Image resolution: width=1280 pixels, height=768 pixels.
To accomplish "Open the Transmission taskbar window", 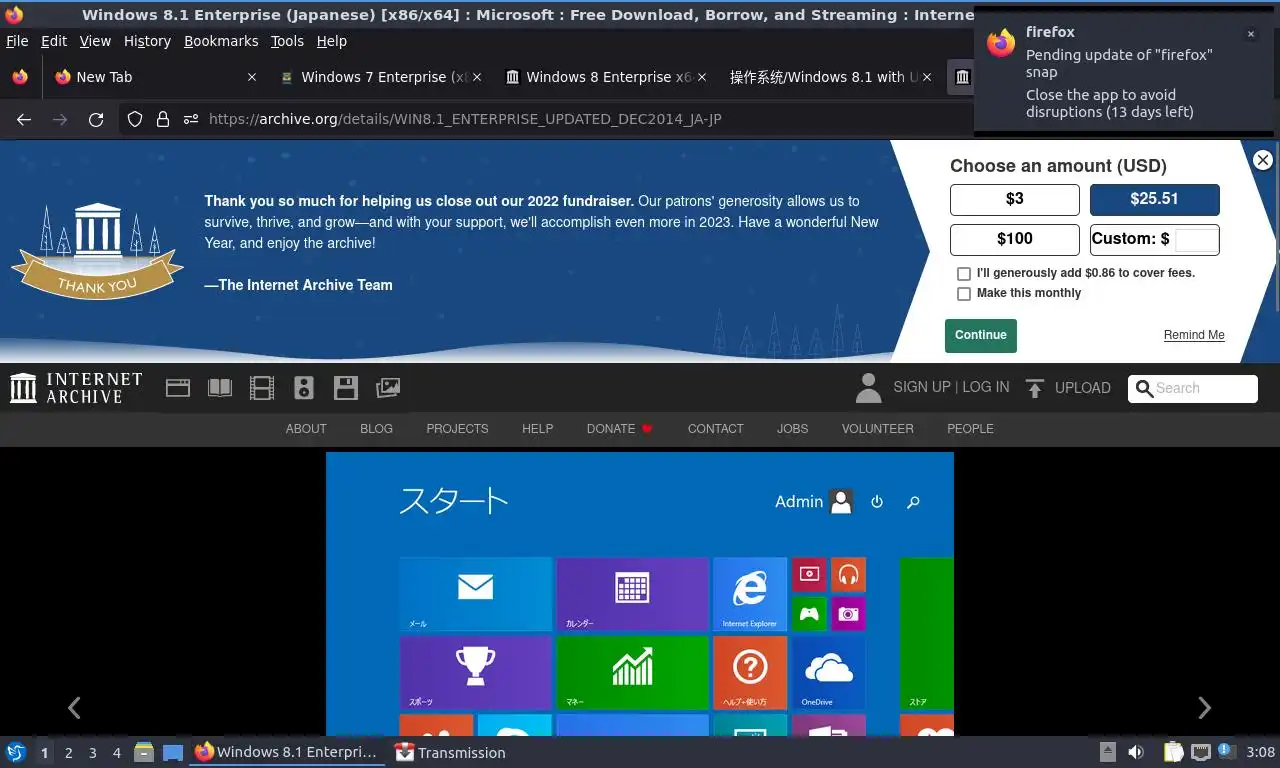I will [x=450, y=752].
